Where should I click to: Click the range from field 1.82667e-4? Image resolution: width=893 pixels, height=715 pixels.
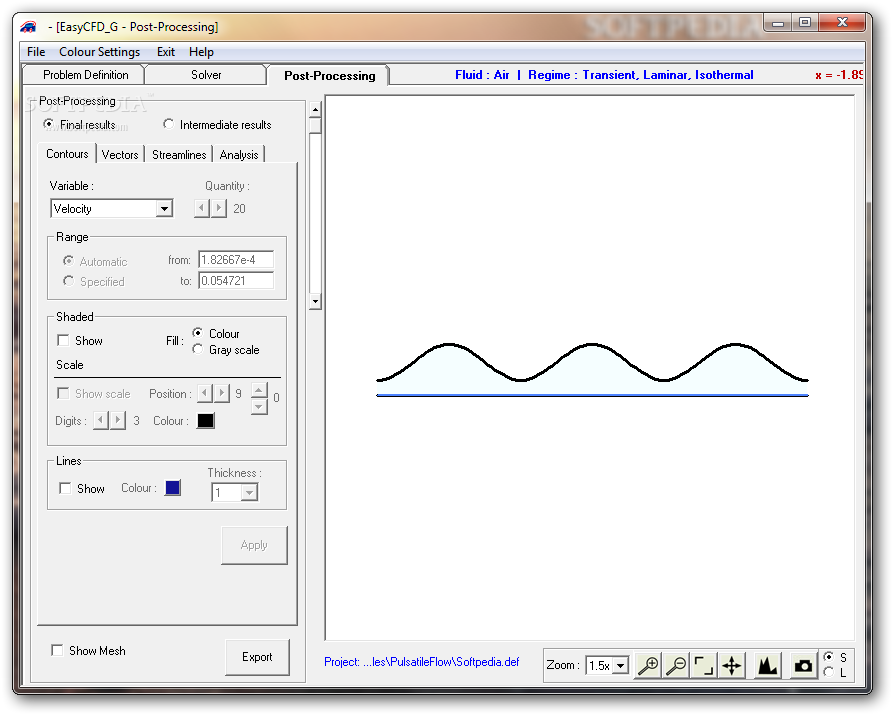pos(236,259)
